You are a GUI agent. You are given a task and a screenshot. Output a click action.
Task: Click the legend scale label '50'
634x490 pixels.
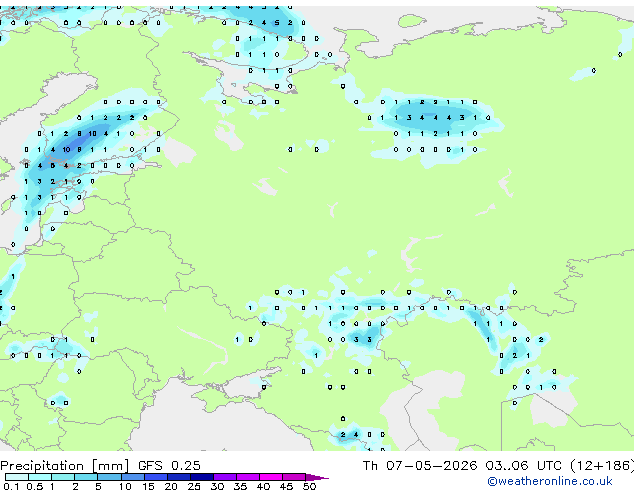310,486
